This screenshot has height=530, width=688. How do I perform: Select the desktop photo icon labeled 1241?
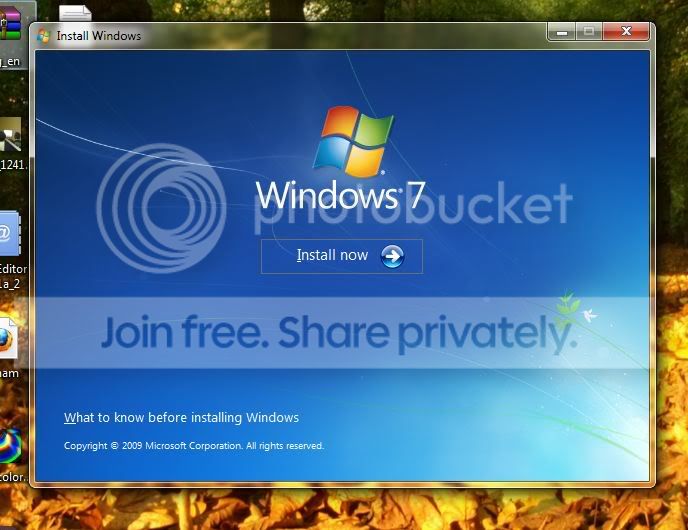point(10,135)
